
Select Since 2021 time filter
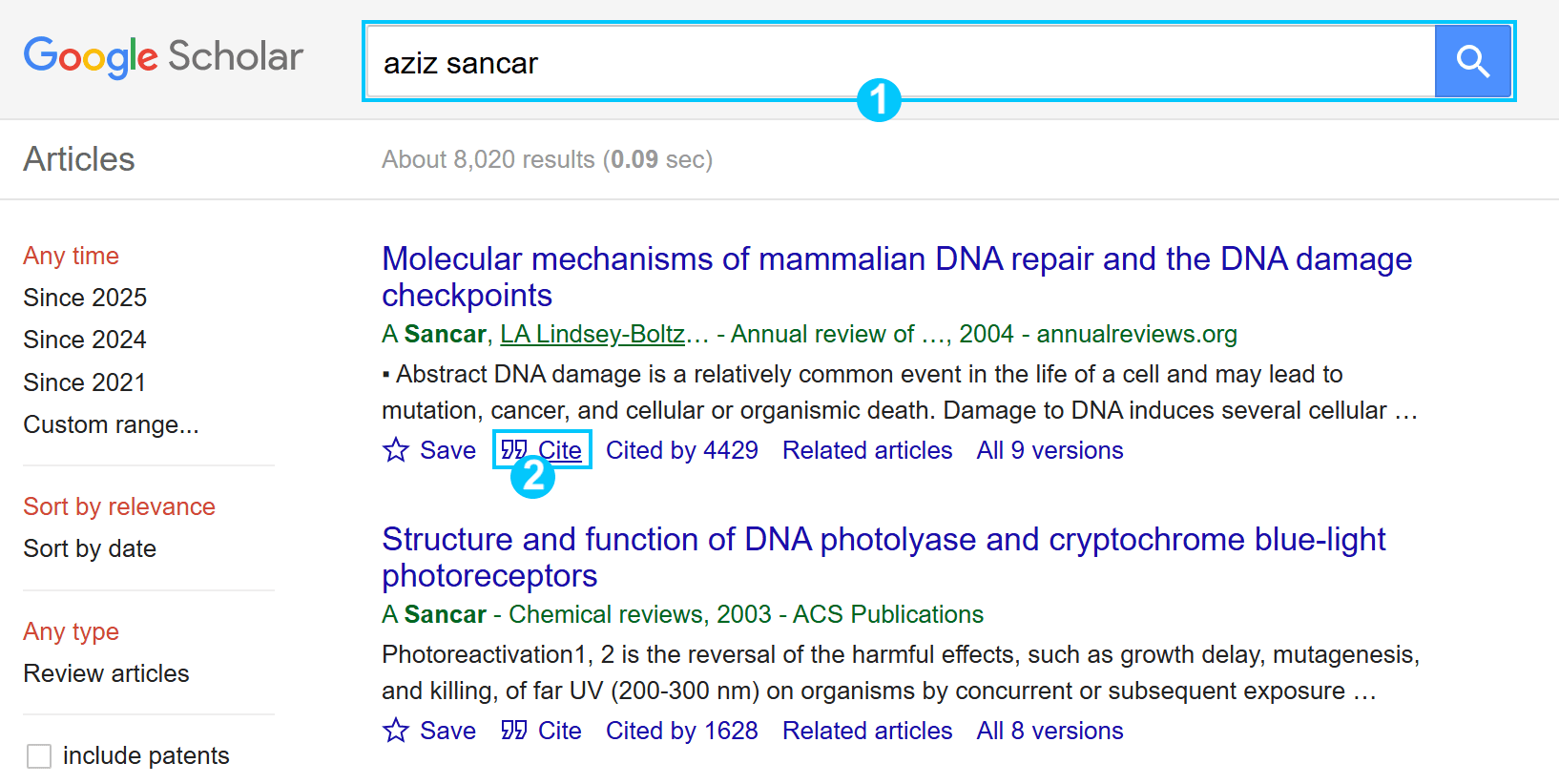85,382
